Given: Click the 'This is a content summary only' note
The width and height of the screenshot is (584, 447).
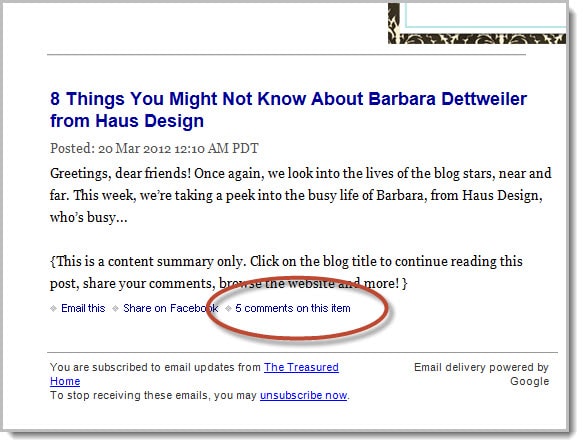Looking at the screenshot, I should (x=286, y=272).
